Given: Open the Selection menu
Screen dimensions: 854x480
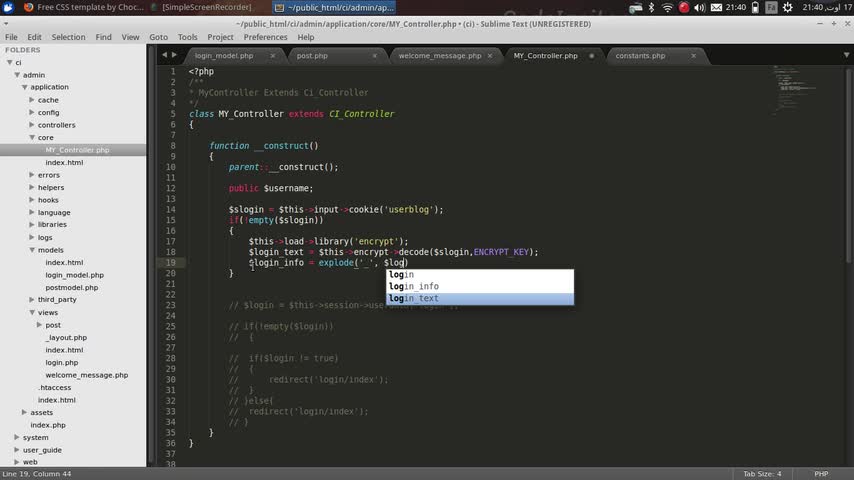Looking at the screenshot, I should click(68, 37).
